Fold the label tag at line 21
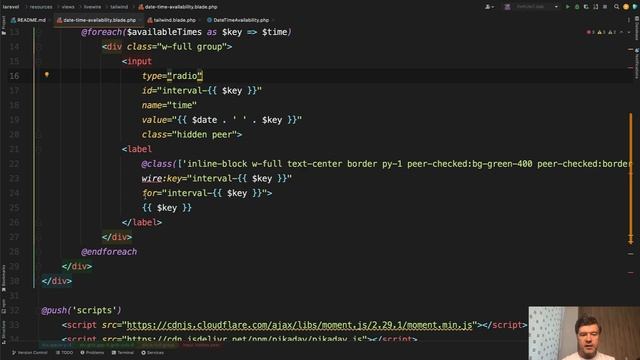 coord(39,149)
